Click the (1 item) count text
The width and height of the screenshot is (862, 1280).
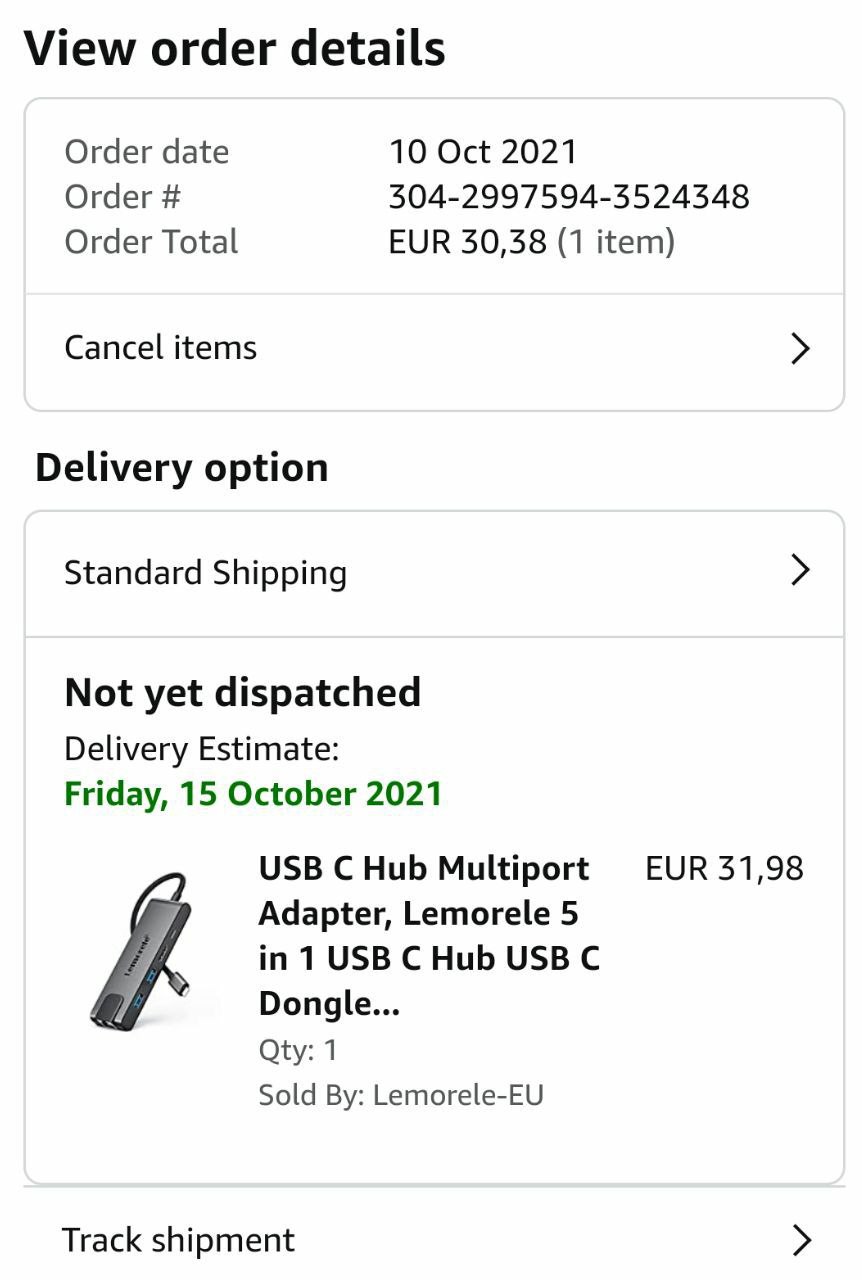(616, 242)
